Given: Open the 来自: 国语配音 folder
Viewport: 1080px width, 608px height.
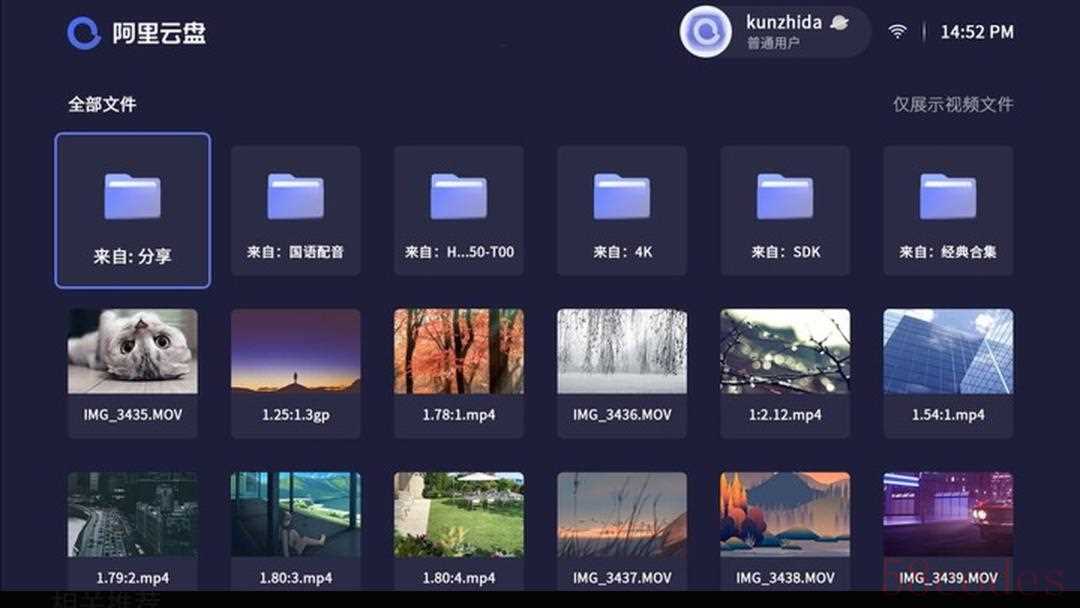Looking at the screenshot, I should click(x=295, y=210).
